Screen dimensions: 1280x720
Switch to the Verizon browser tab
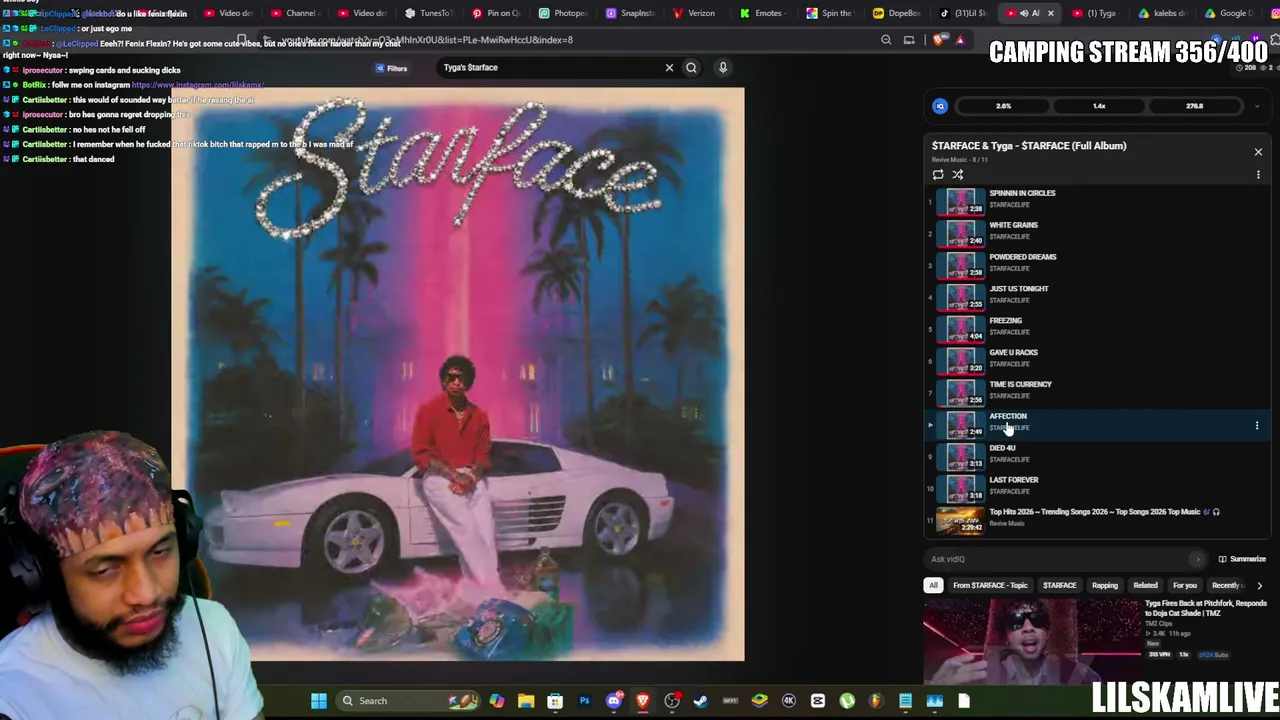tap(695, 13)
